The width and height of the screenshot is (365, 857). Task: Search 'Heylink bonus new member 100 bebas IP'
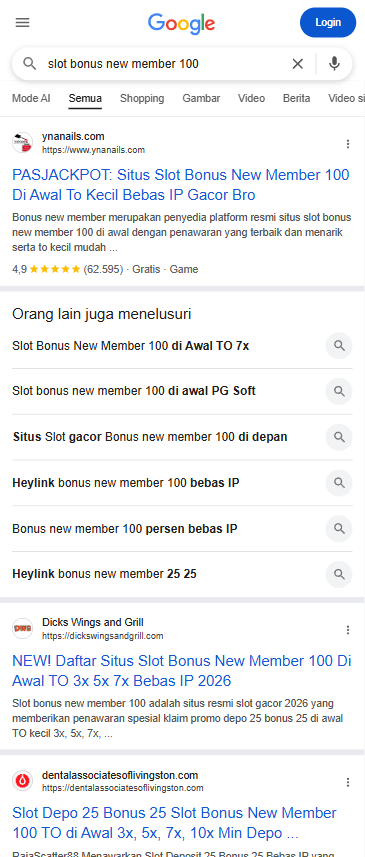click(126, 483)
